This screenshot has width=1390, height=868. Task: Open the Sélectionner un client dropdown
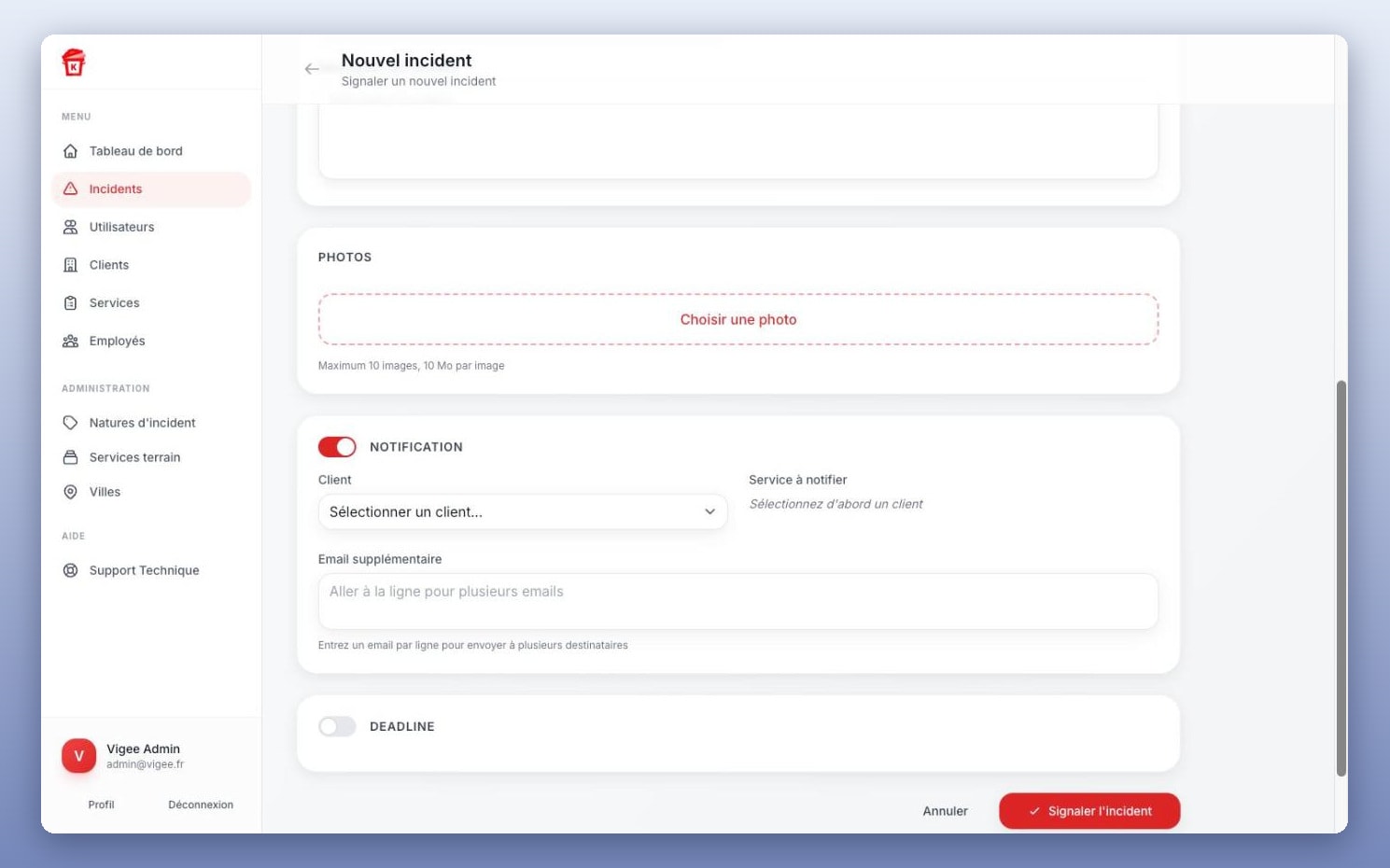[x=523, y=511]
